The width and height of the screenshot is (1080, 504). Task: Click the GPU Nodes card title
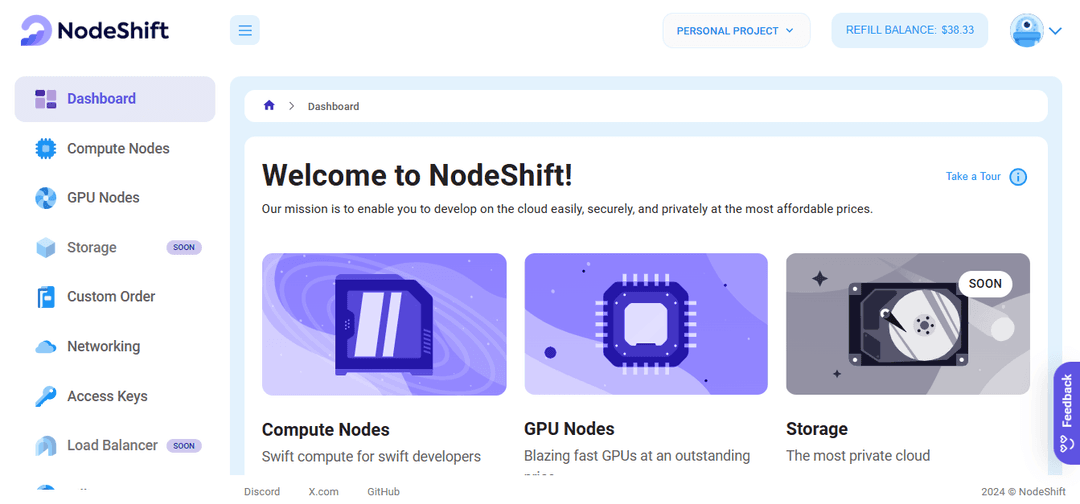point(569,429)
